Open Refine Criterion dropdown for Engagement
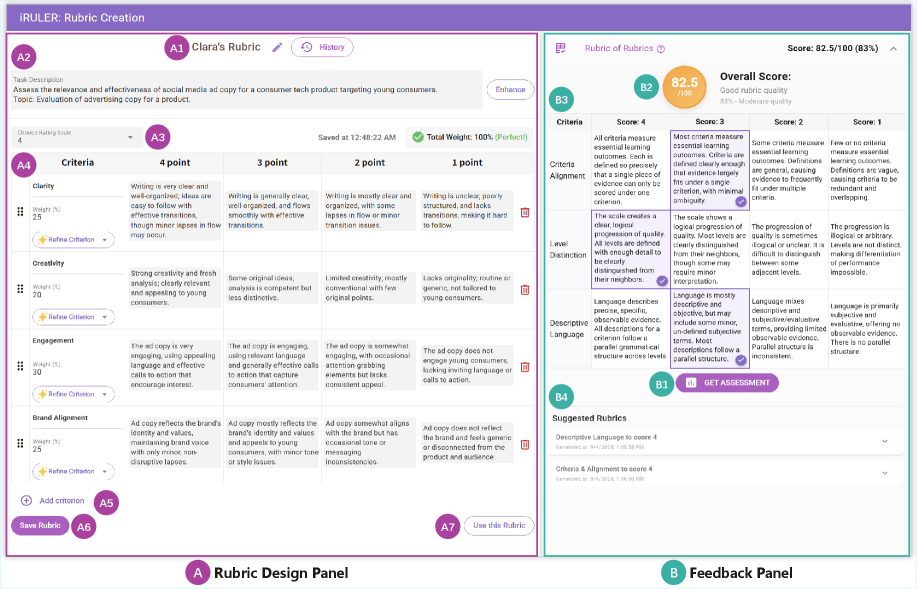 coord(74,394)
